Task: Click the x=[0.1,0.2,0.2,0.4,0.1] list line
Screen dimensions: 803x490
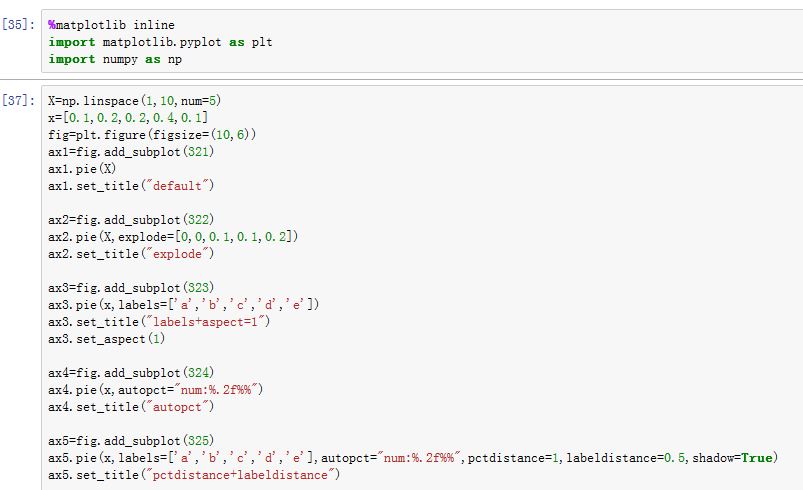Action: coord(128,118)
